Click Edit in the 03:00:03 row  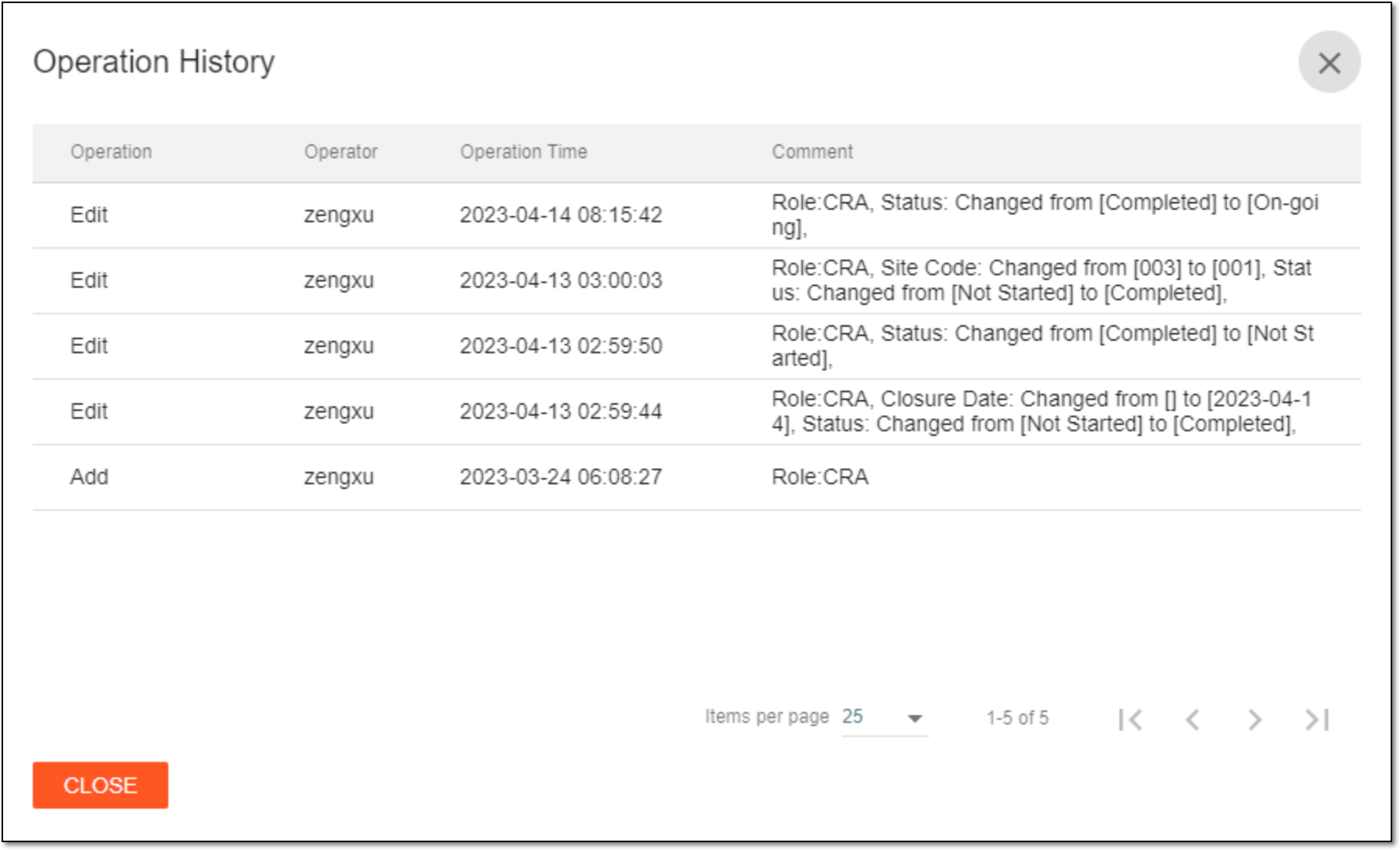coord(89,280)
